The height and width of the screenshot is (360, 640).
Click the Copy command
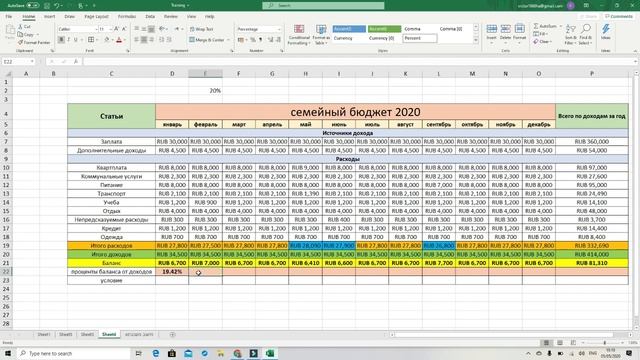click(27, 34)
